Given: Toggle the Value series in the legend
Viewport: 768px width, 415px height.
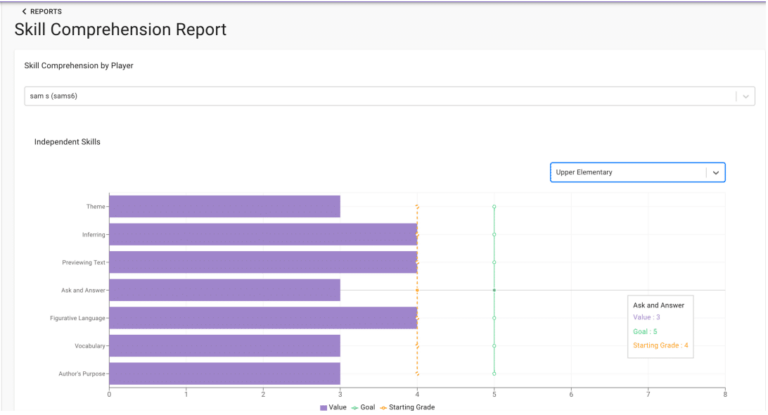Looking at the screenshot, I should [333, 407].
